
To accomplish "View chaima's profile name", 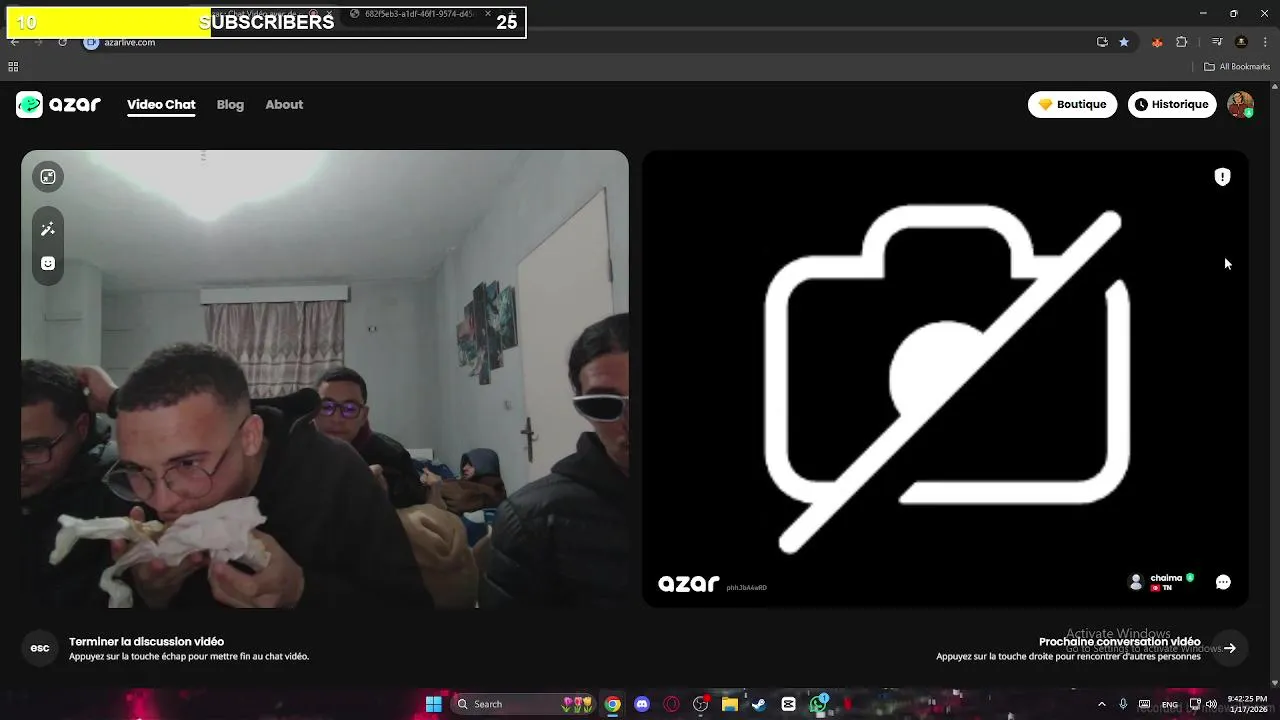I will [x=1166, y=578].
